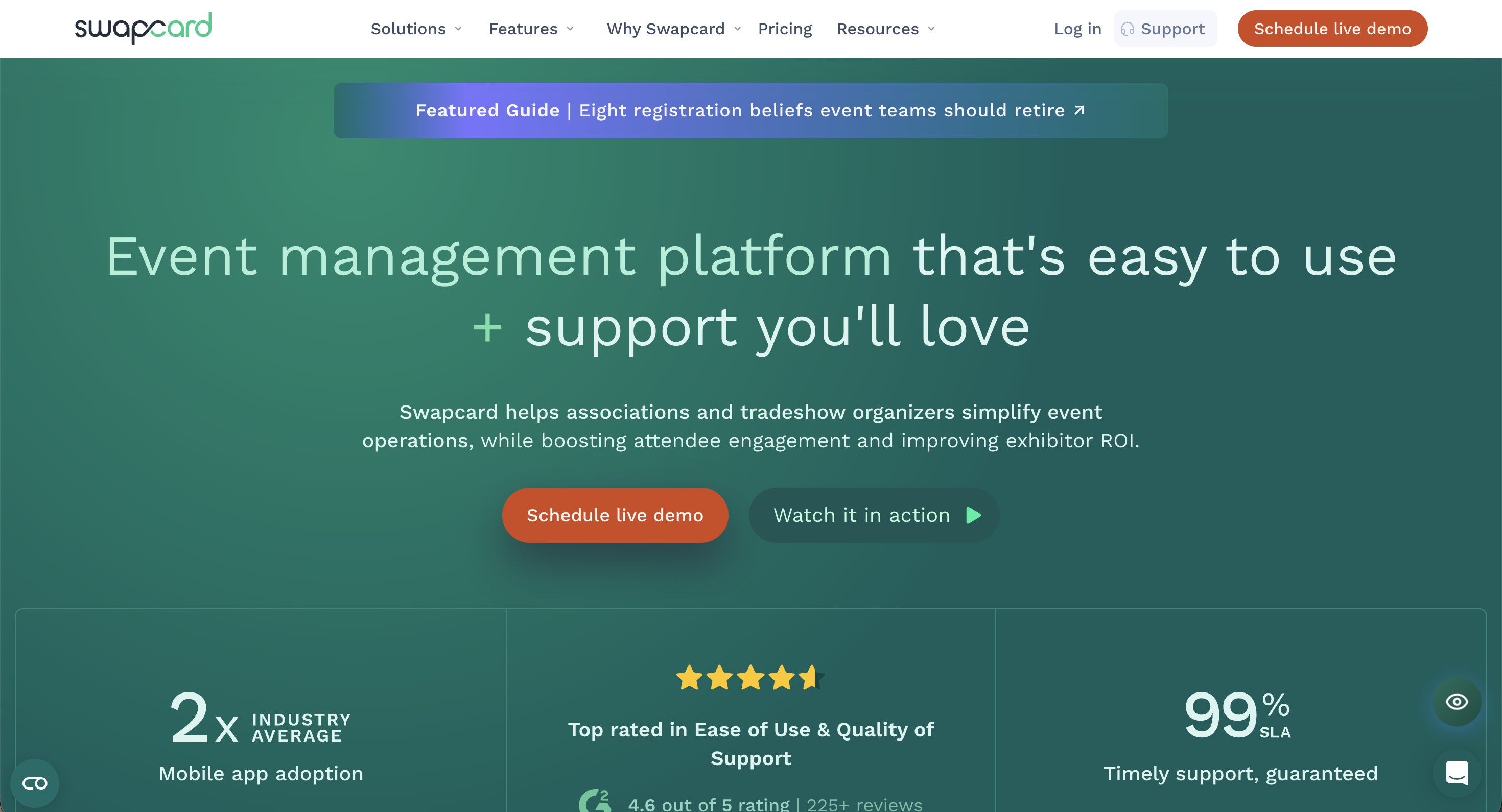Click the Log in link

[1077, 29]
